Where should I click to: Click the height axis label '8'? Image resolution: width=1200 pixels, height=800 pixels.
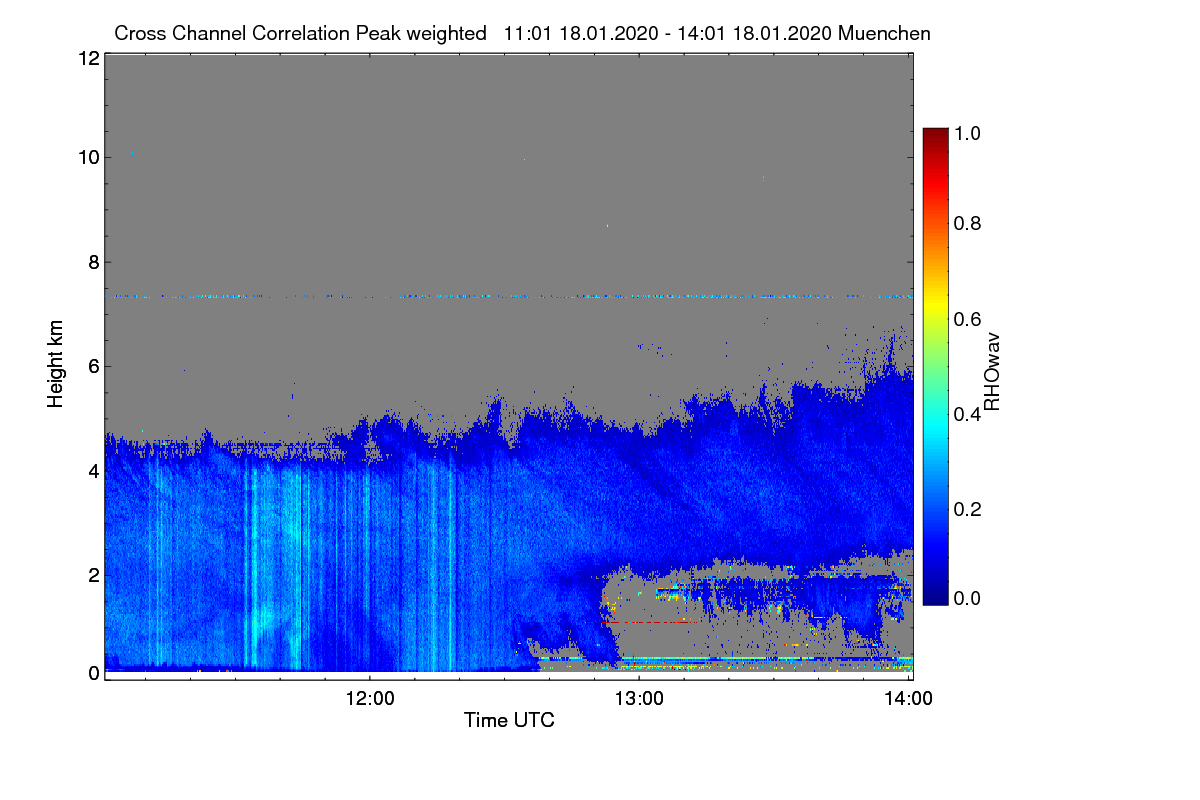[93, 262]
